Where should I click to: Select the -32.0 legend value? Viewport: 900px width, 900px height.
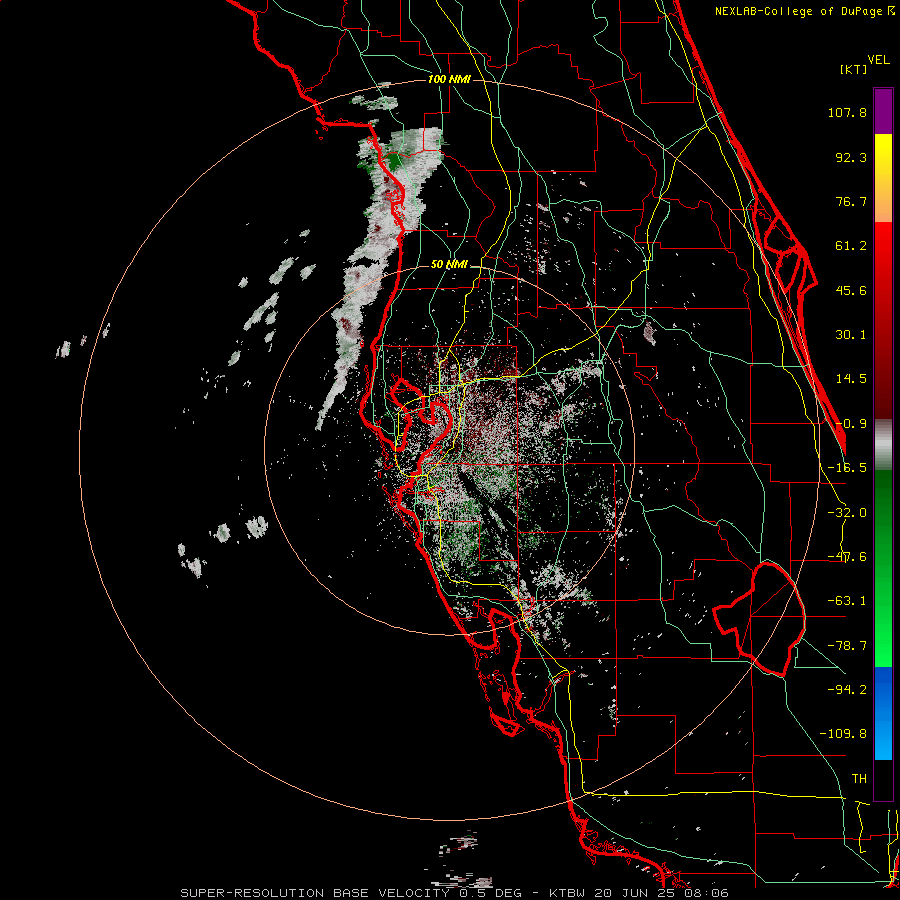[x=847, y=513]
